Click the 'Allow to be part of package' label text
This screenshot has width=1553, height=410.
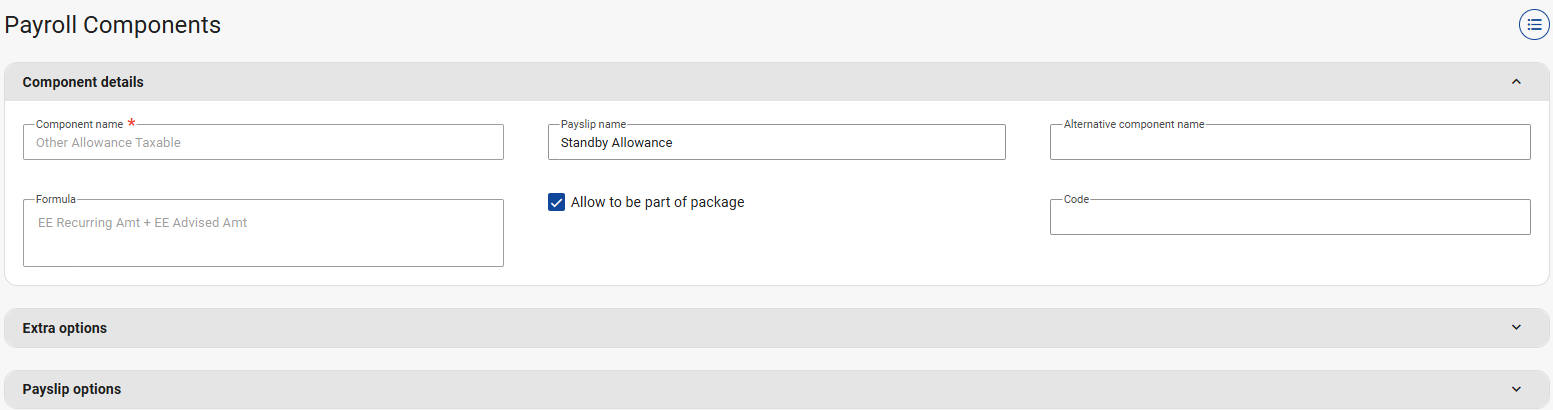[x=657, y=202]
